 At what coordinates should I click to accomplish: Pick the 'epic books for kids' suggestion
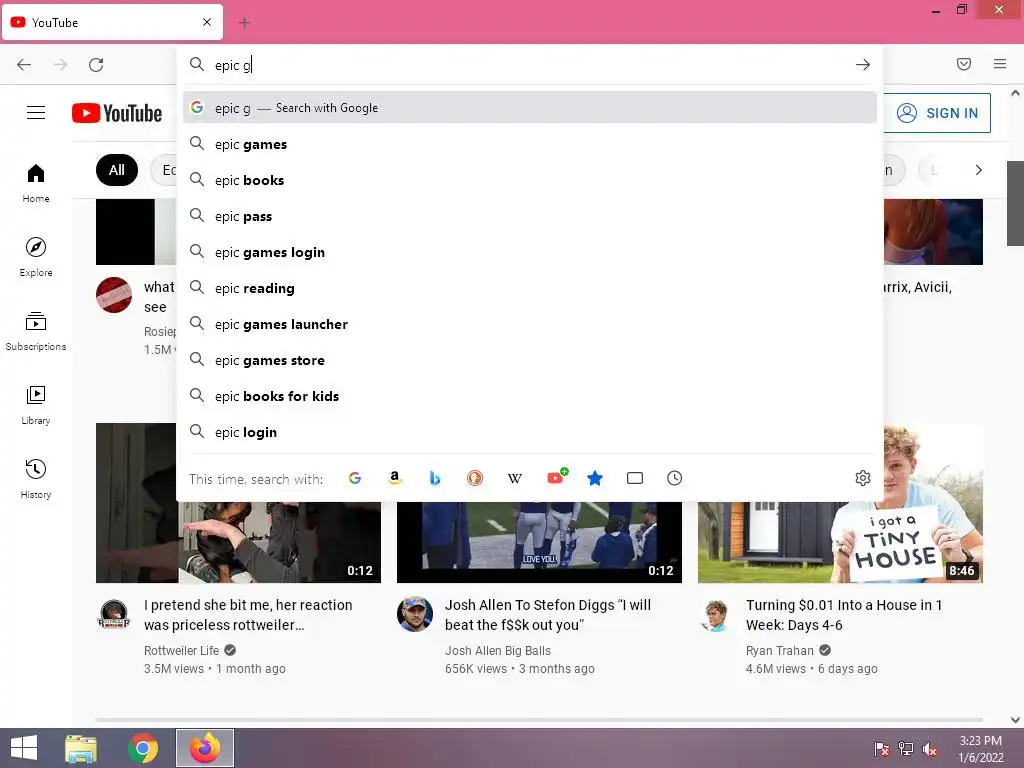point(530,396)
